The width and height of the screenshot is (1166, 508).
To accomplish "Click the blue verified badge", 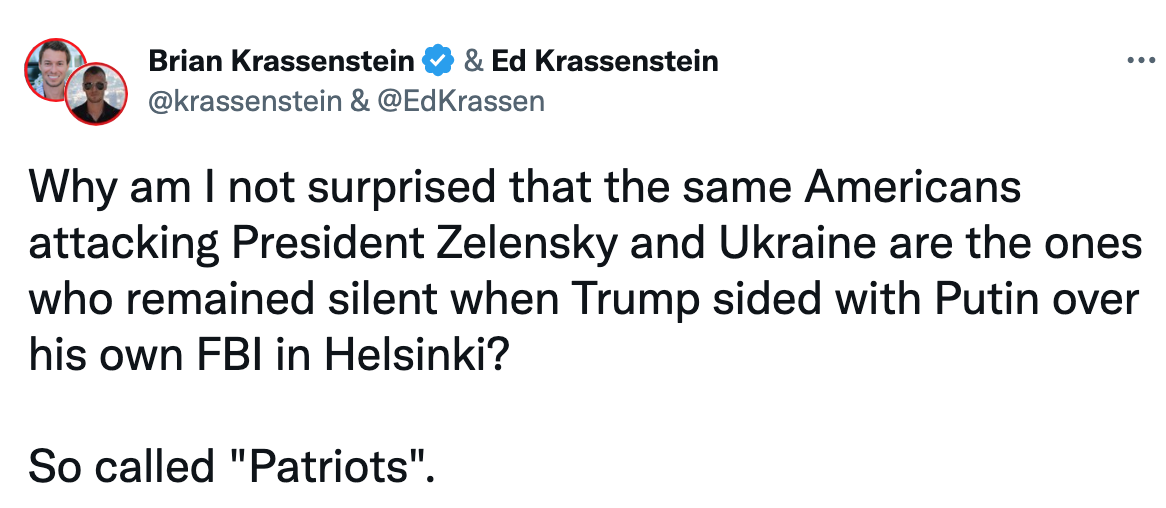I will [436, 62].
